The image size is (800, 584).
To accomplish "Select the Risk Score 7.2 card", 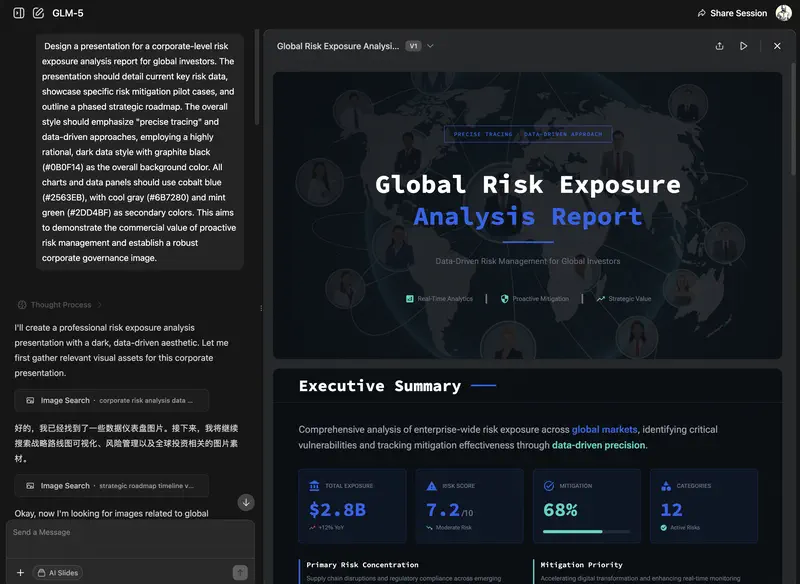I will click(469, 506).
